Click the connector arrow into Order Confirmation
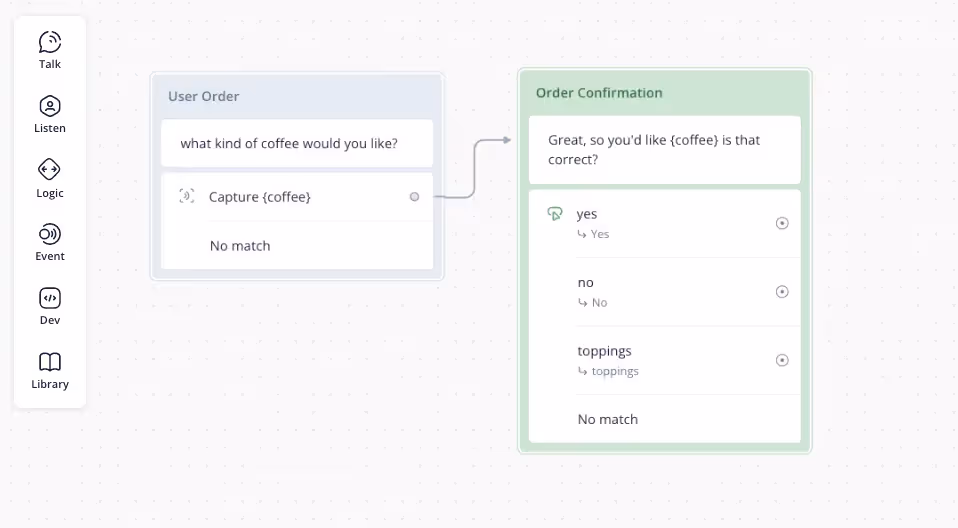Image resolution: width=958 pixels, height=528 pixels. click(x=506, y=140)
